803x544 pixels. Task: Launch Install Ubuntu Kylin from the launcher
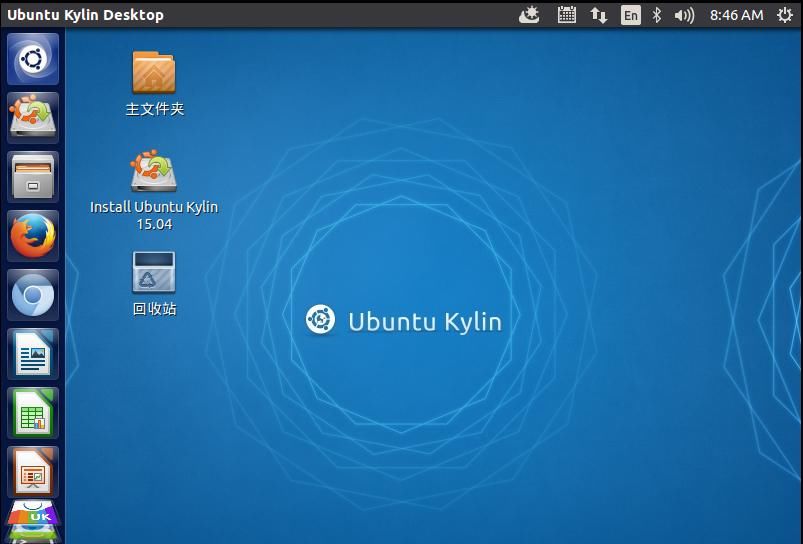pyautogui.click(x=33, y=117)
